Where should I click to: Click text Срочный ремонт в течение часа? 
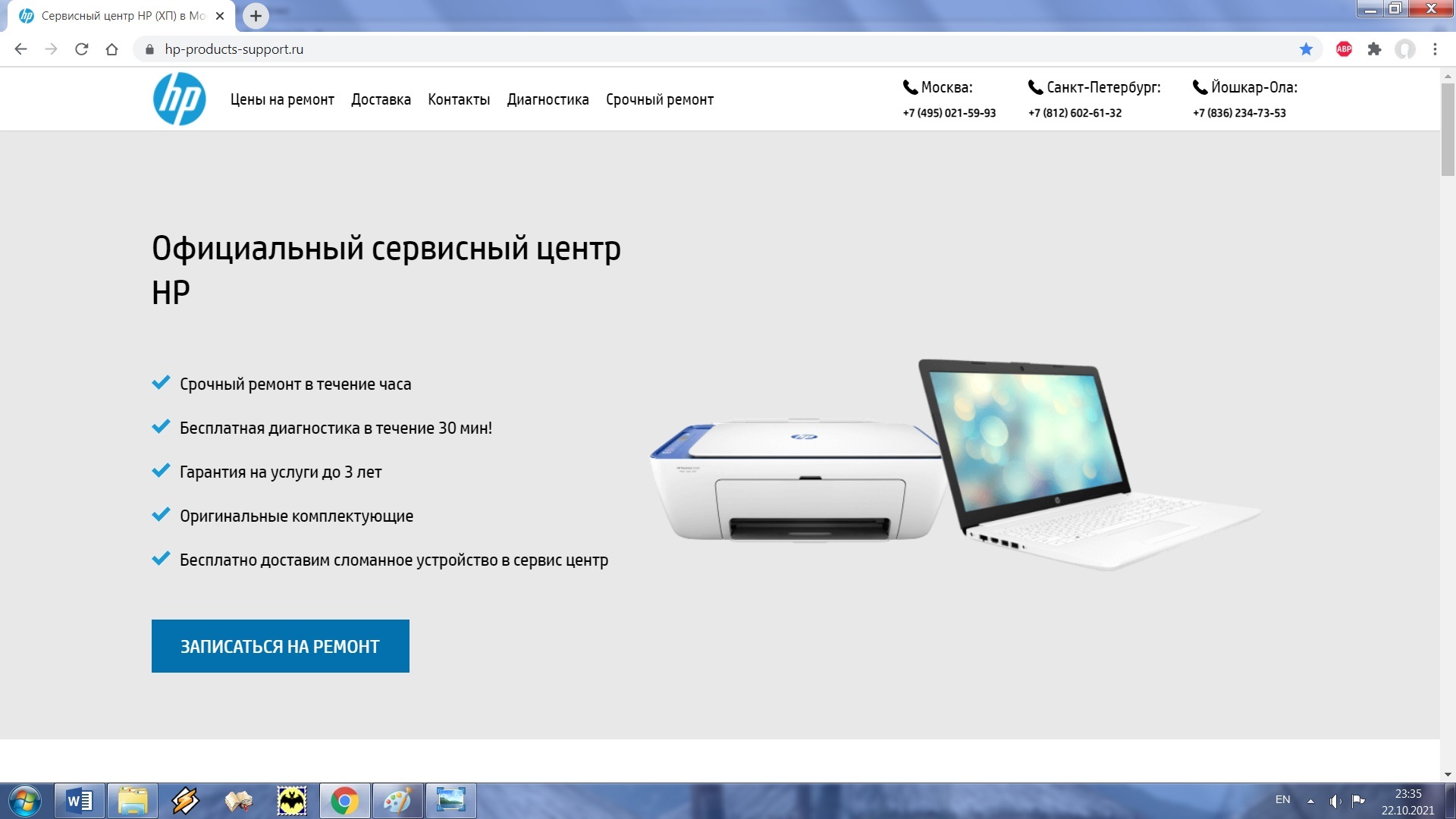[295, 384]
